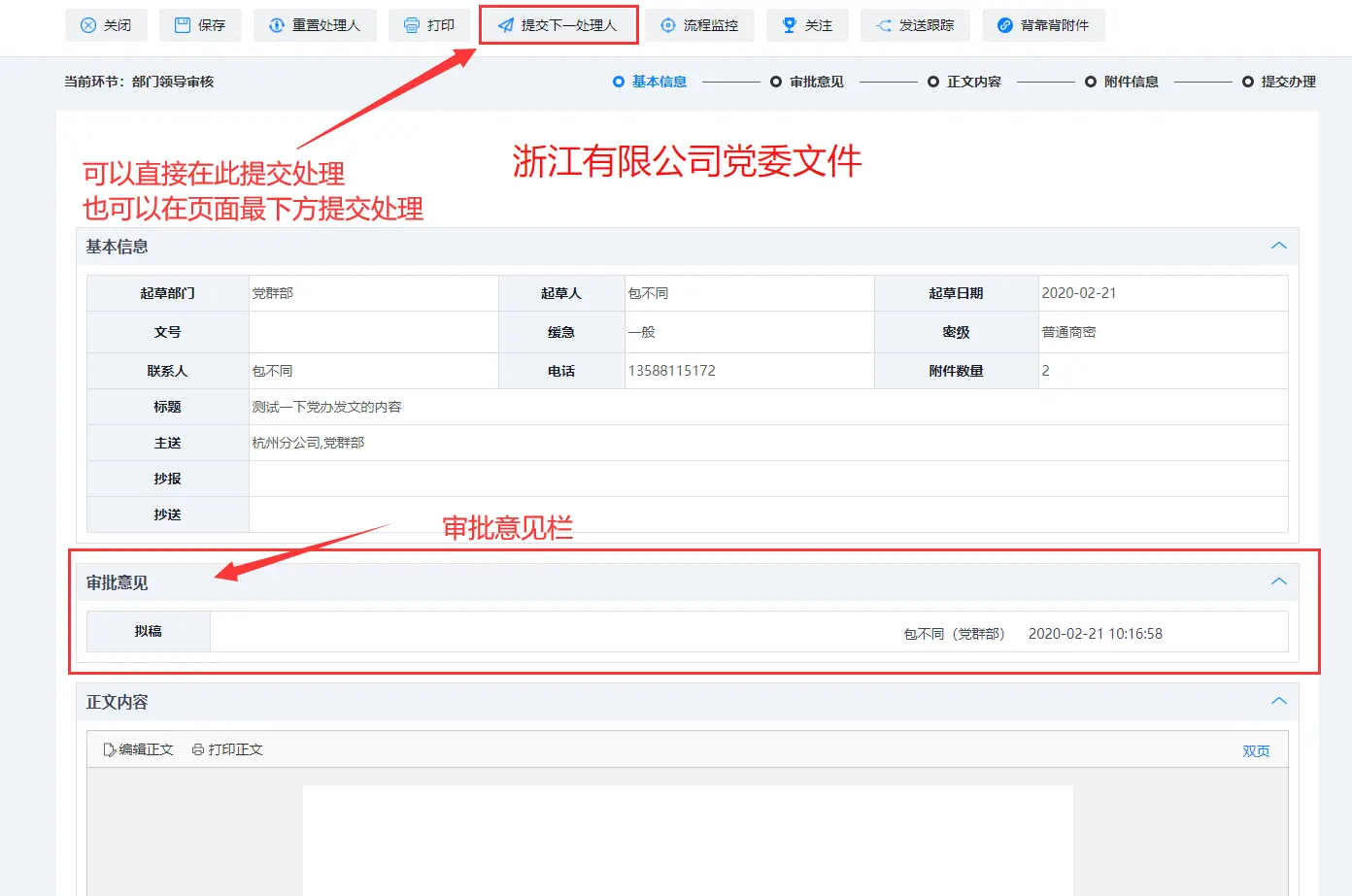Click the 基本信息 panel header title

pyautogui.click(x=118, y=247)
